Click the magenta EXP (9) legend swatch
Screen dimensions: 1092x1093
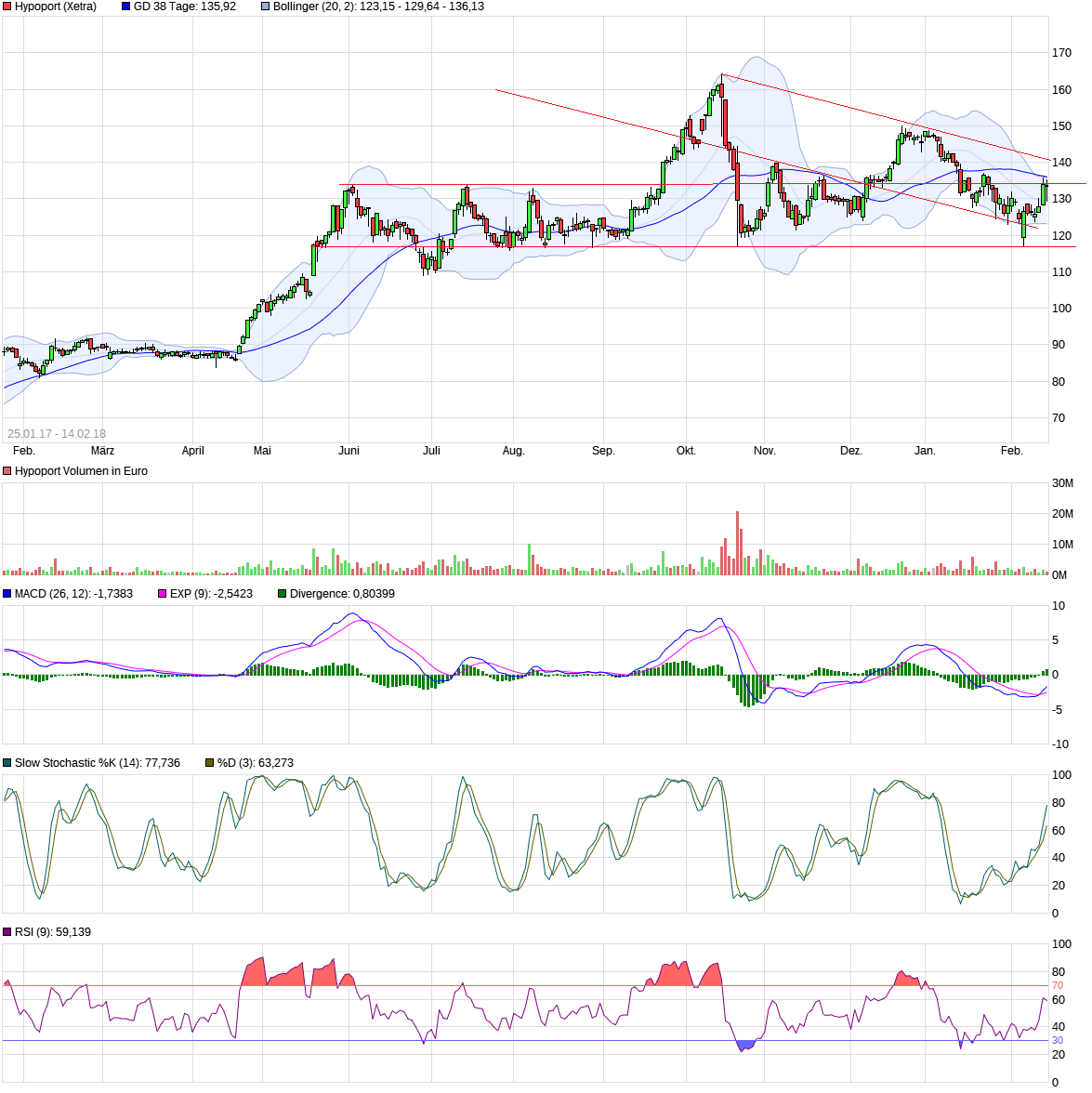[163, 594]
